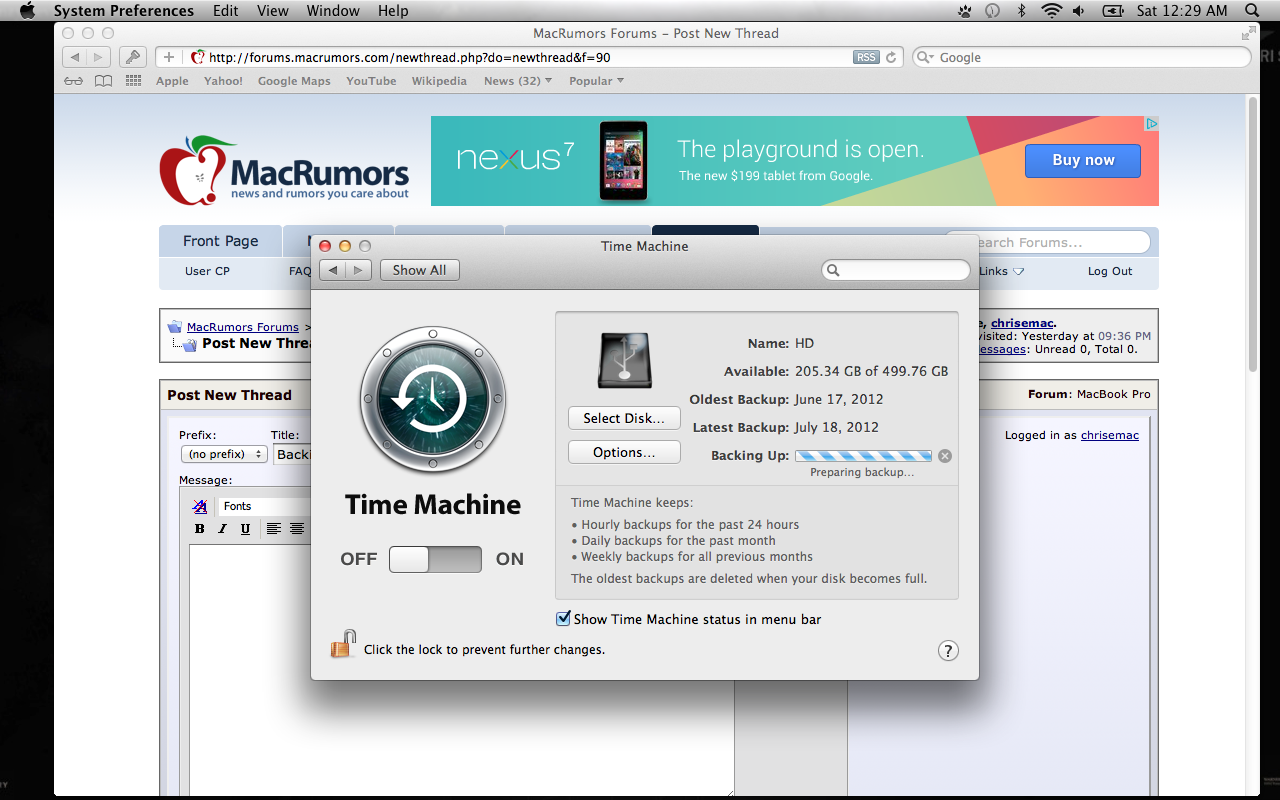Click the Options… button
1280x800 pixels.
(624, 452)
